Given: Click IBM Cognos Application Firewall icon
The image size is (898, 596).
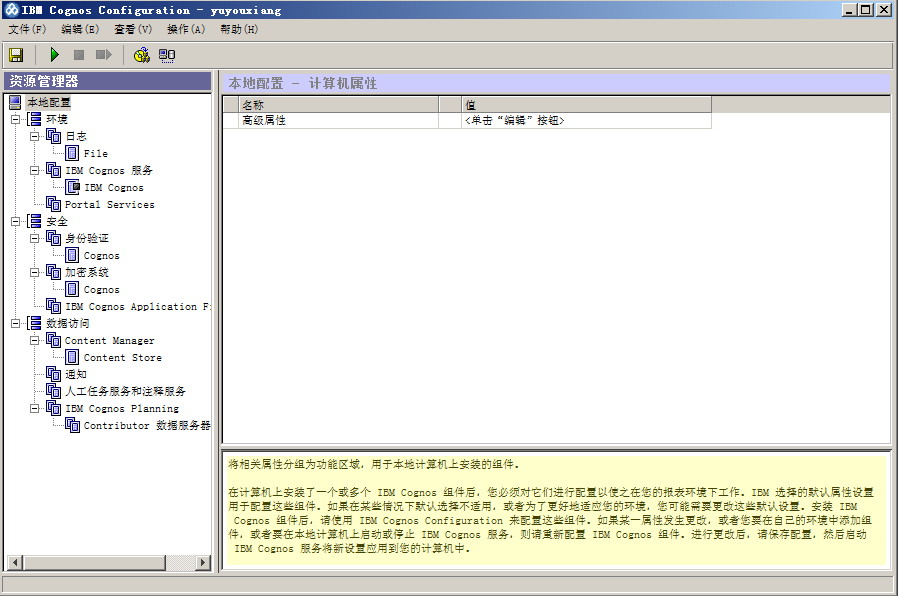Looking at the screenshot, I should pyautogui.click(x=53, y=306).
